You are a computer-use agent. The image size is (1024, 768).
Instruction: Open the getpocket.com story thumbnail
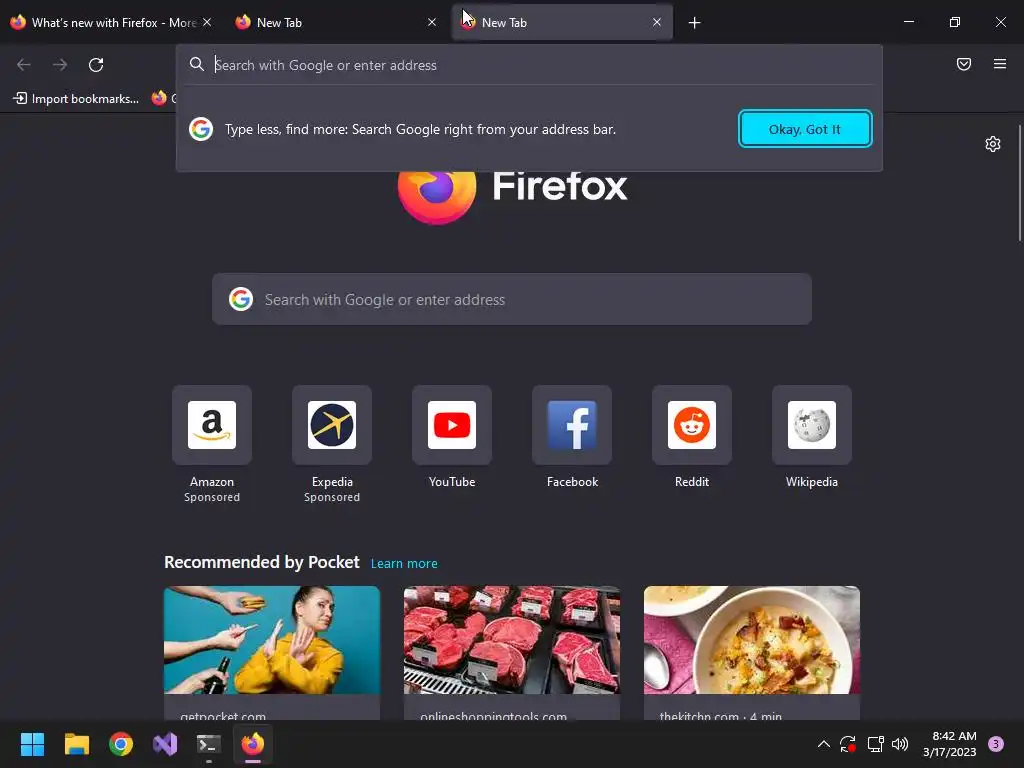[272, 640]
